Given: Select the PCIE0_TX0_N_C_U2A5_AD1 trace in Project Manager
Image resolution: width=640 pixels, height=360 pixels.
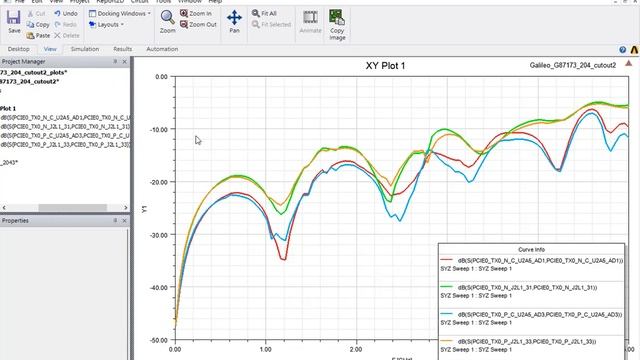Looking at the screenshot, I should (x=65, y=118).
